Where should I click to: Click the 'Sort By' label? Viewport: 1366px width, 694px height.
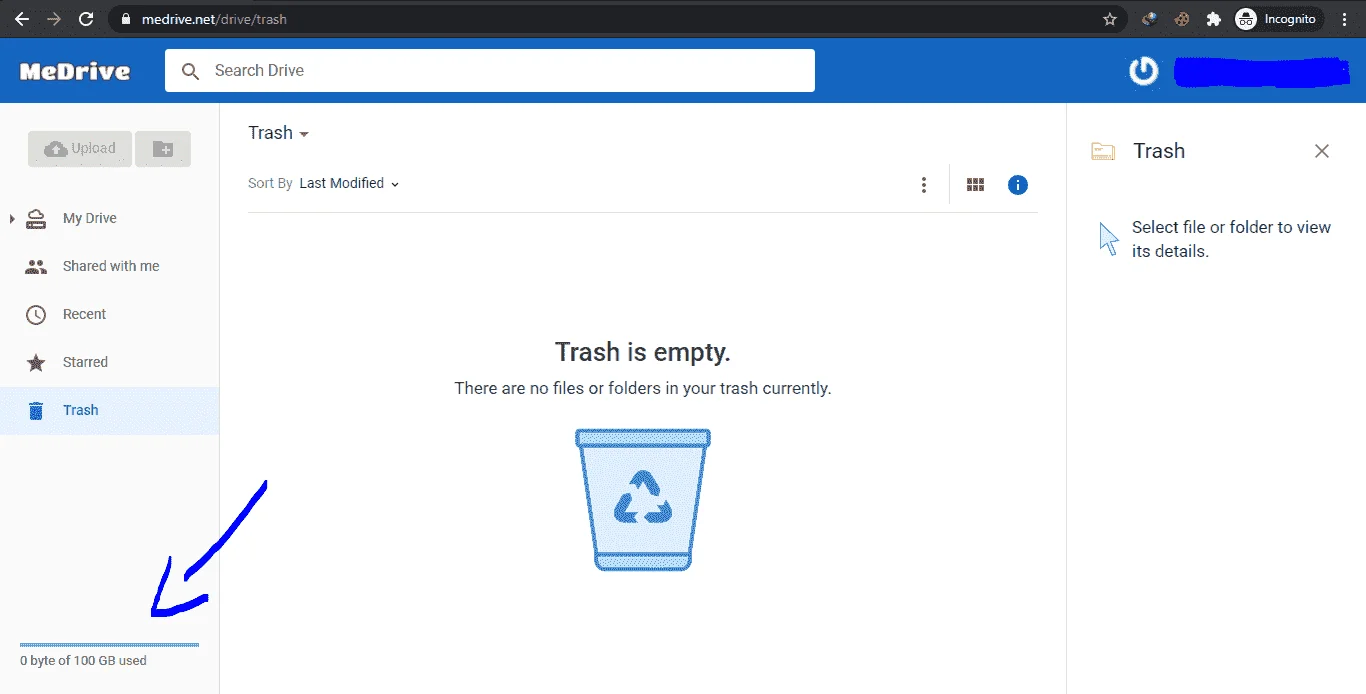(x=270, y=183)
